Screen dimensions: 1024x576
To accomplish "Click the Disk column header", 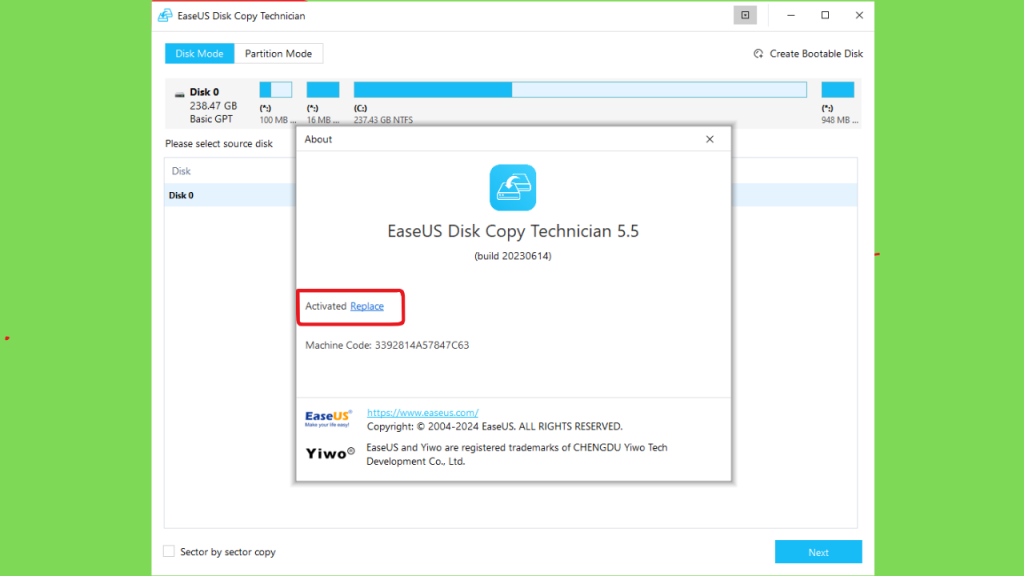I will (181, 171).
